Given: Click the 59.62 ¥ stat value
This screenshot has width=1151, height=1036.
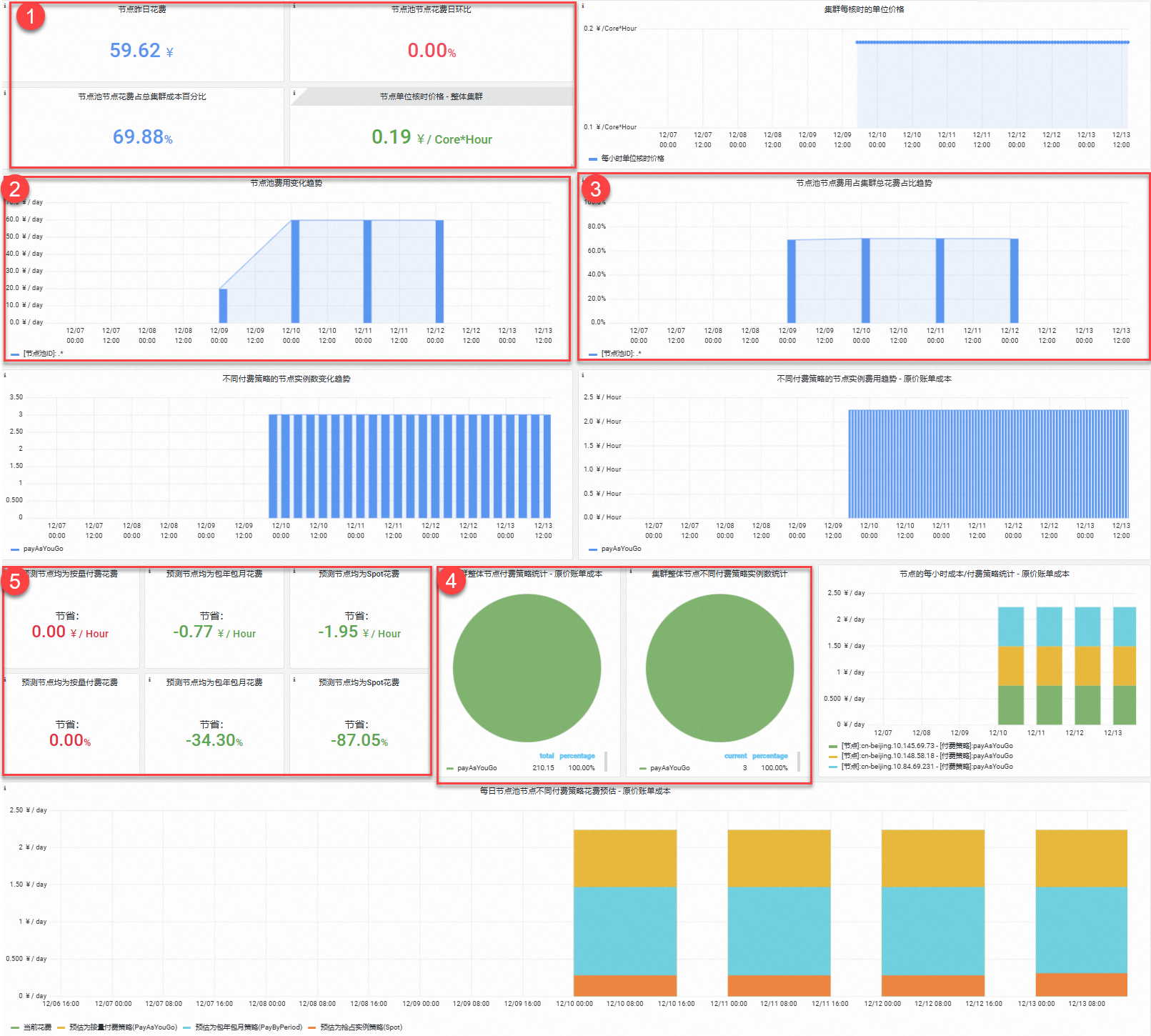Looking at the screenshot, I should click(141, 51).
